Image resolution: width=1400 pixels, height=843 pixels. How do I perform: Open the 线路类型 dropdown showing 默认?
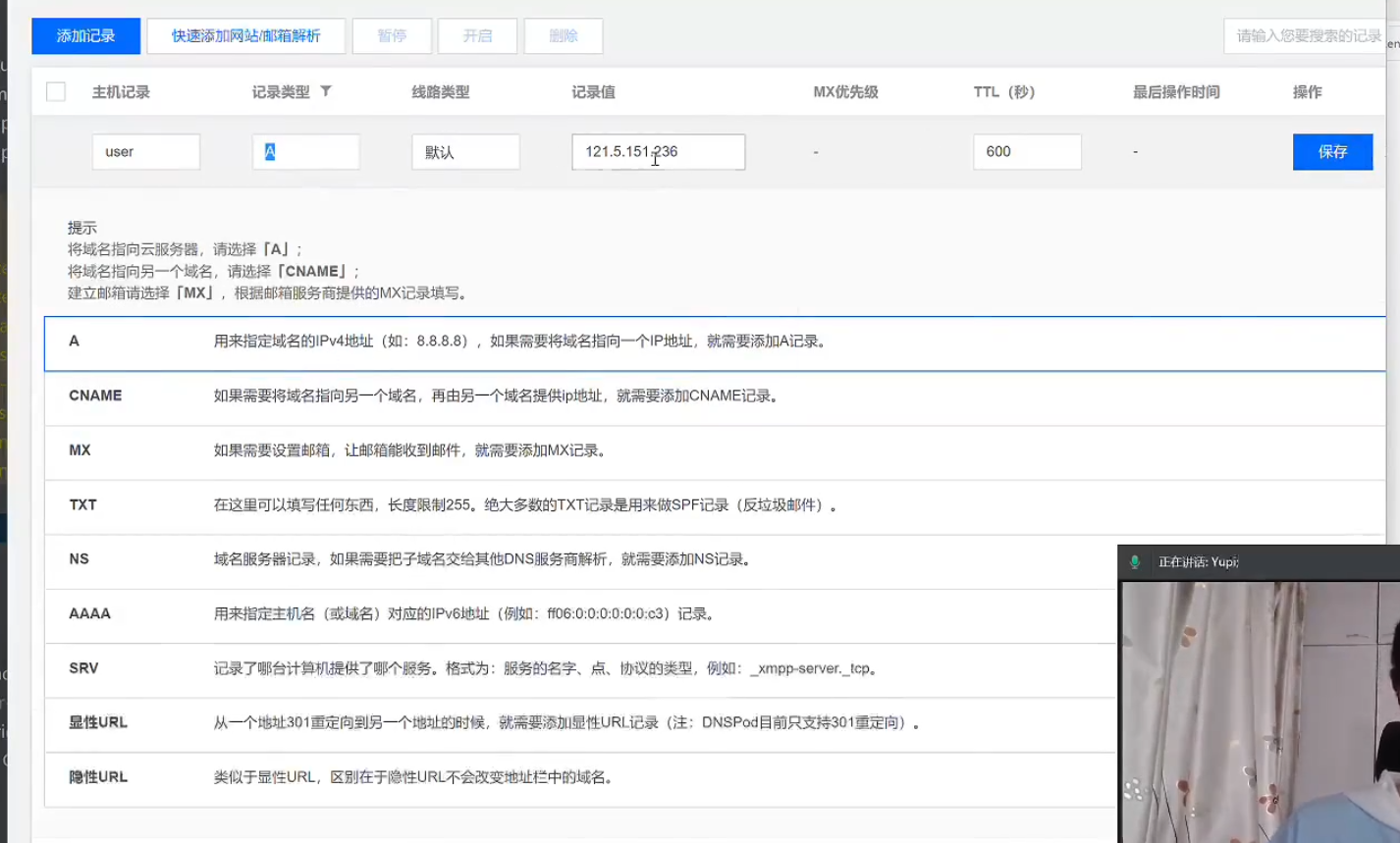(x=465, y=152)
